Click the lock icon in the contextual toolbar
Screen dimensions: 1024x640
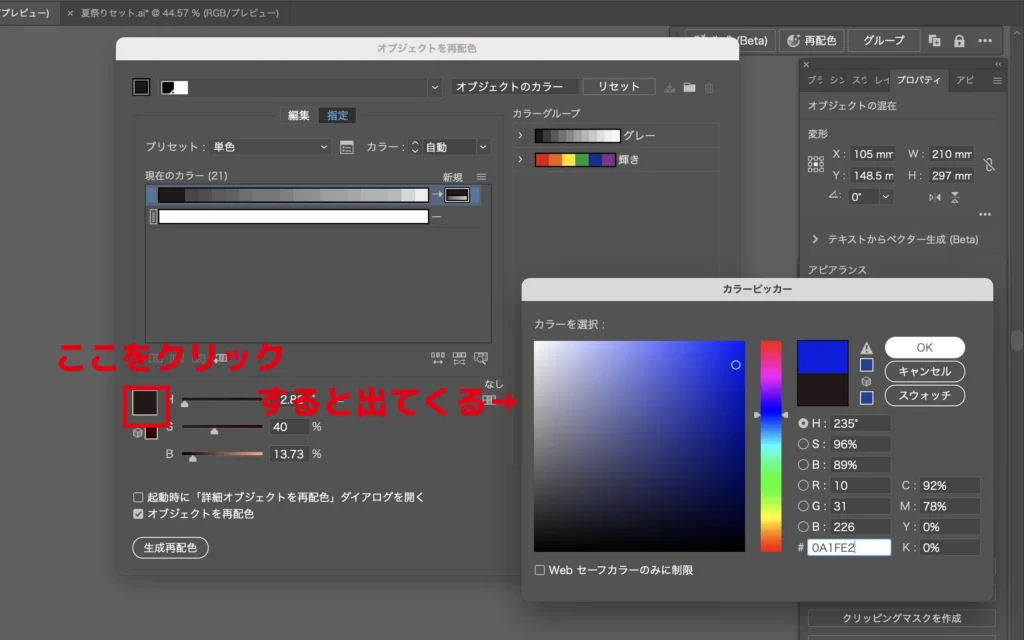[x=959, y=41]
